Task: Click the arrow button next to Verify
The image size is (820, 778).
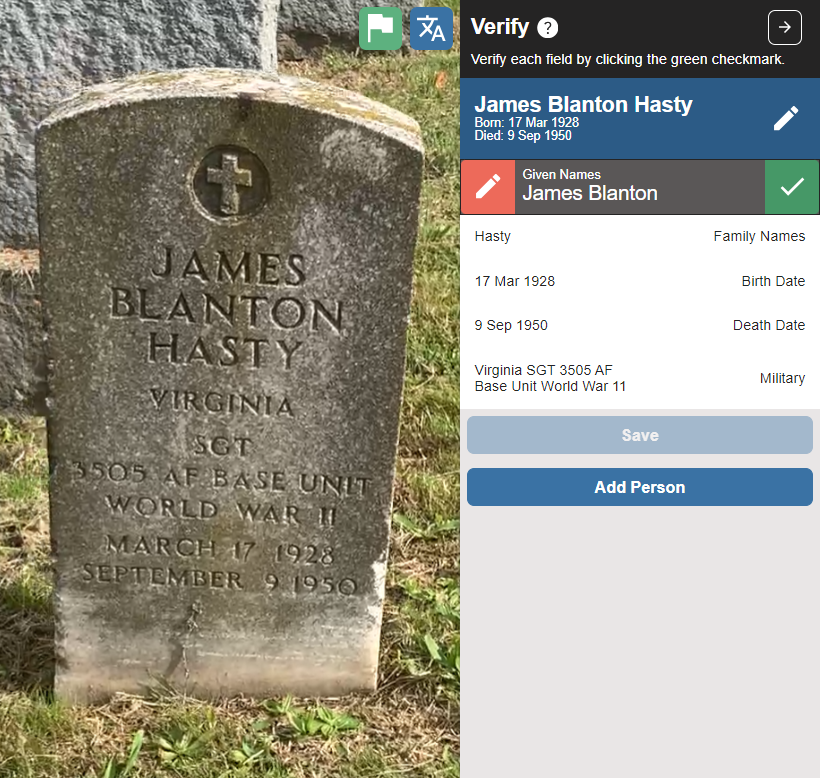Action: [784, 28]
